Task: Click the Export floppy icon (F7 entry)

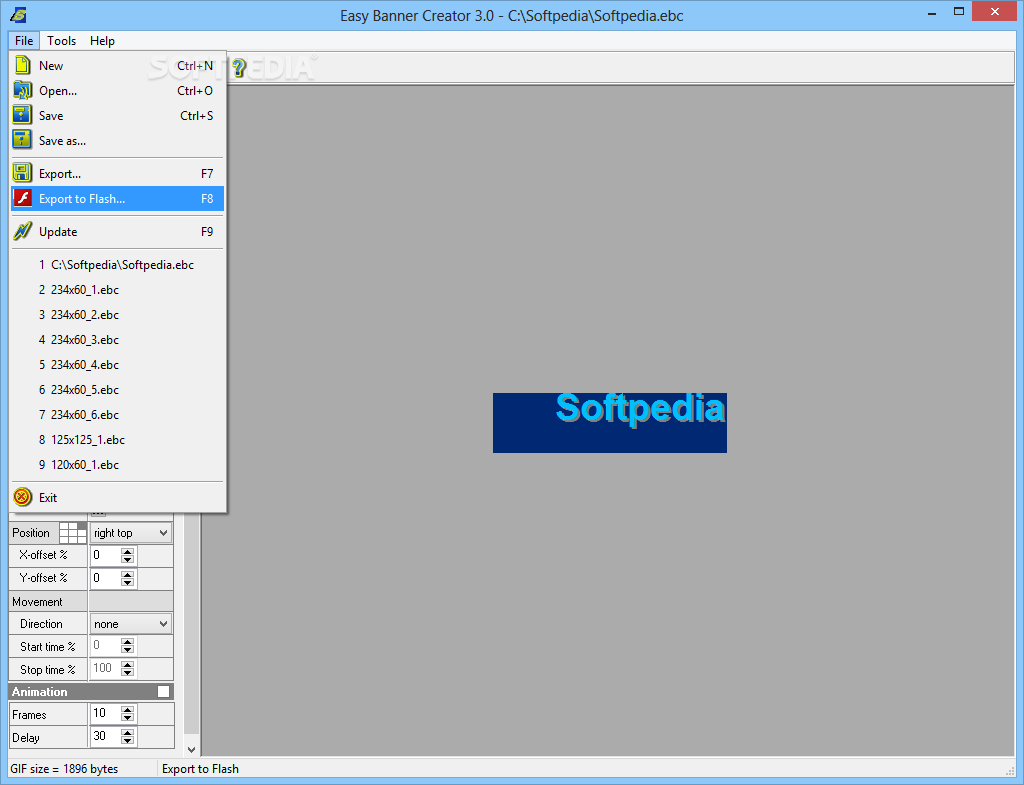Action: coord(22,173)
